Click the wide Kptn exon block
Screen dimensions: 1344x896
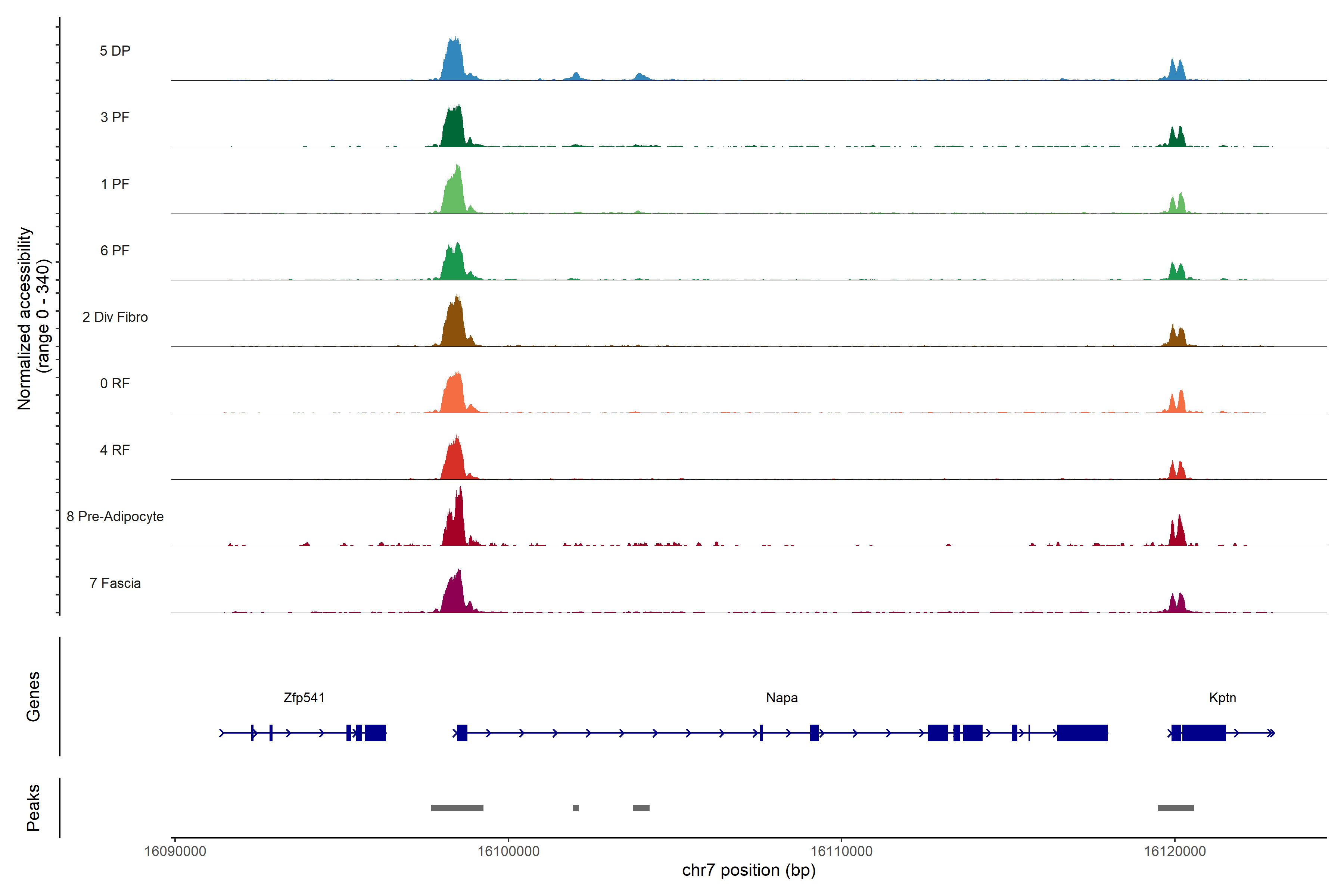pos(1203,732)
